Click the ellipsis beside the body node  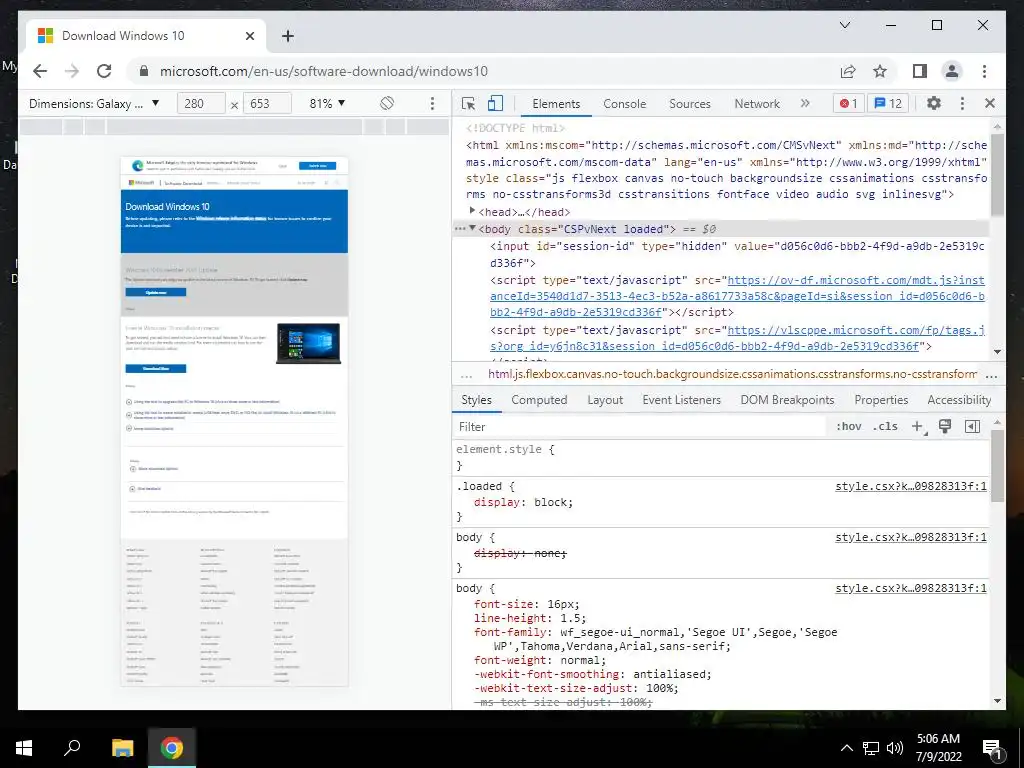(460, 229)
